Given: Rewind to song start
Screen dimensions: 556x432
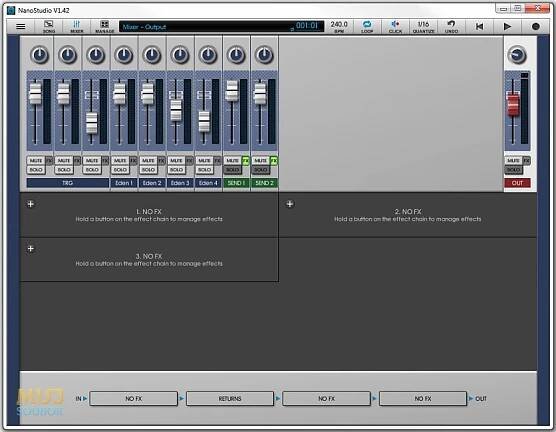Looking at the screenshot, I should (x=479, y=26).
